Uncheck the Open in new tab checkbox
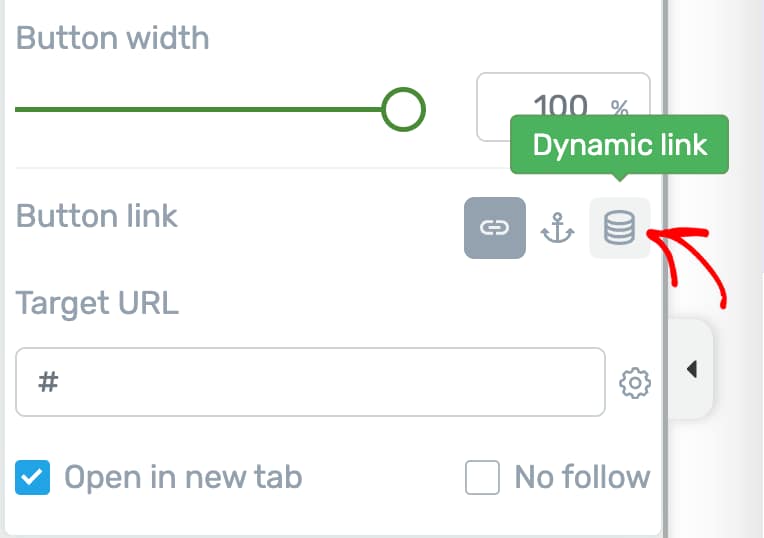 [33, 478]
